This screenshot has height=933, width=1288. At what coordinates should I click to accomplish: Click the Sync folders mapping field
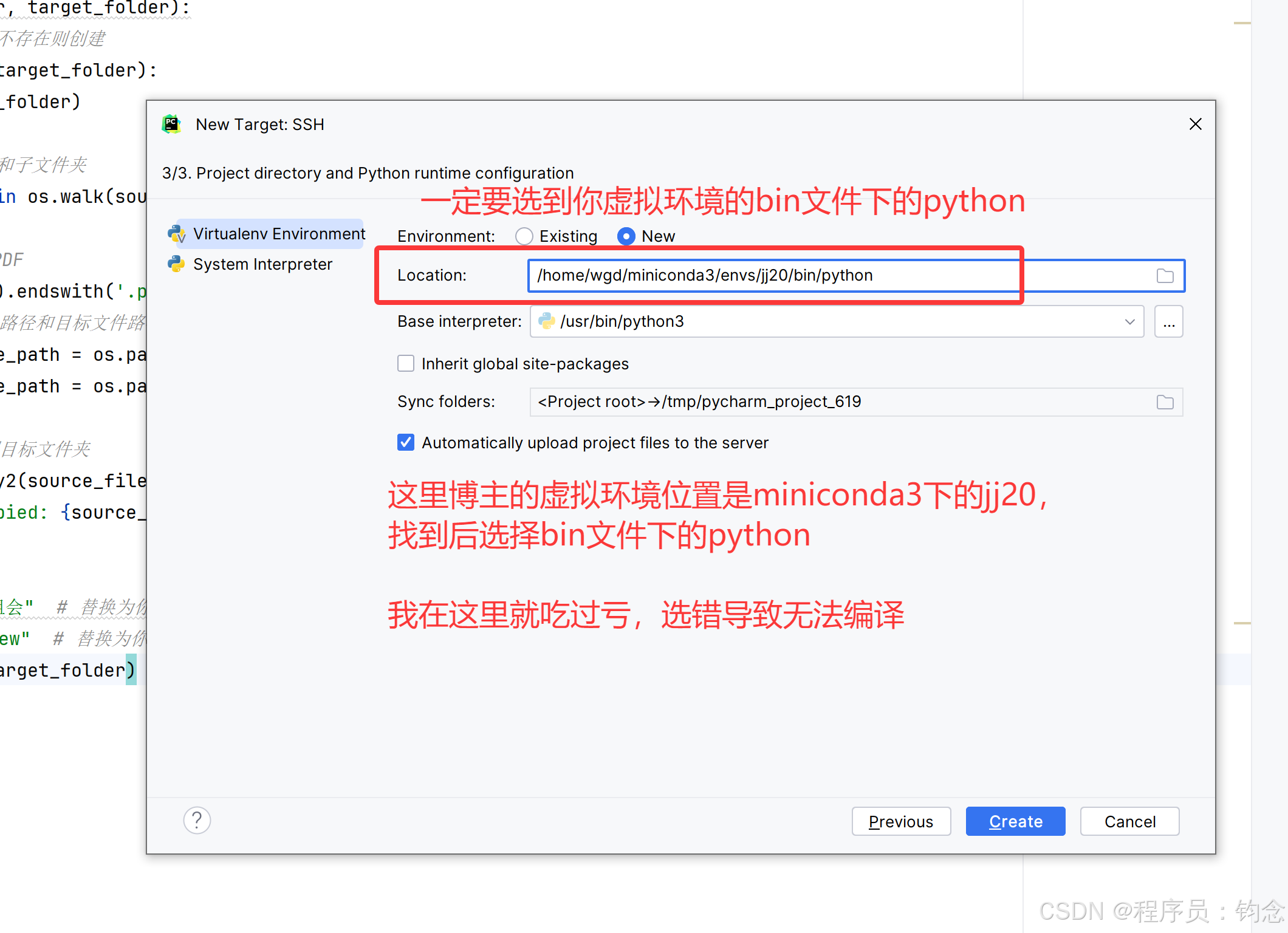click(x=790, y=402)
